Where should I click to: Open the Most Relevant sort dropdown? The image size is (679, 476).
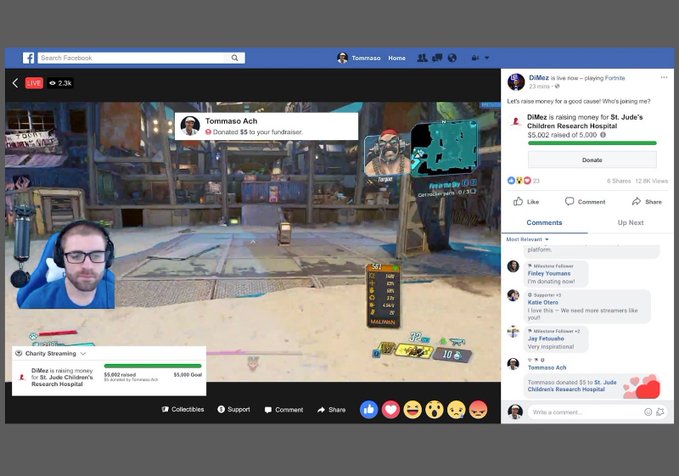[x=527, y=240]
